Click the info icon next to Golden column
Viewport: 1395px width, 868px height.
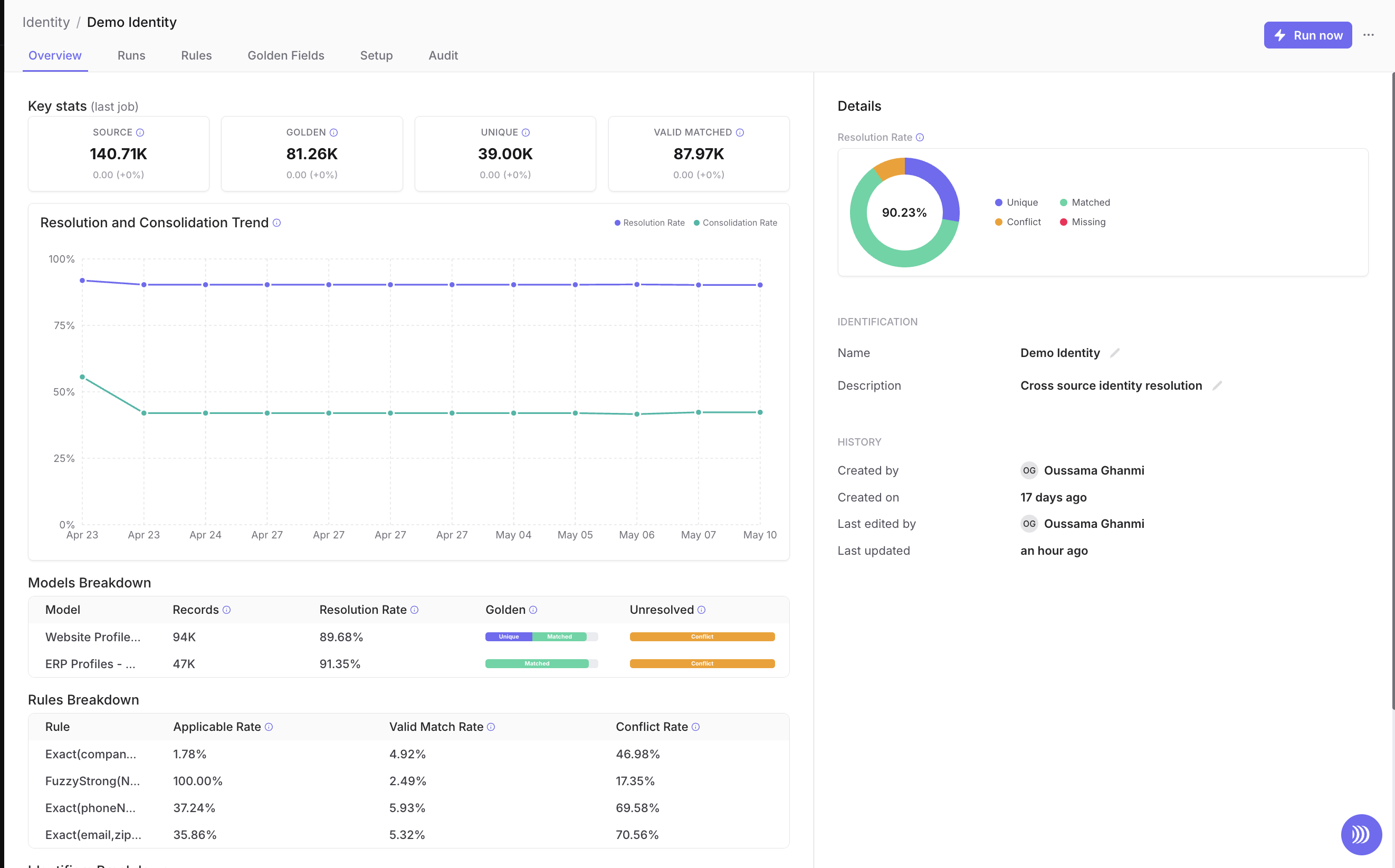(533, 610)
